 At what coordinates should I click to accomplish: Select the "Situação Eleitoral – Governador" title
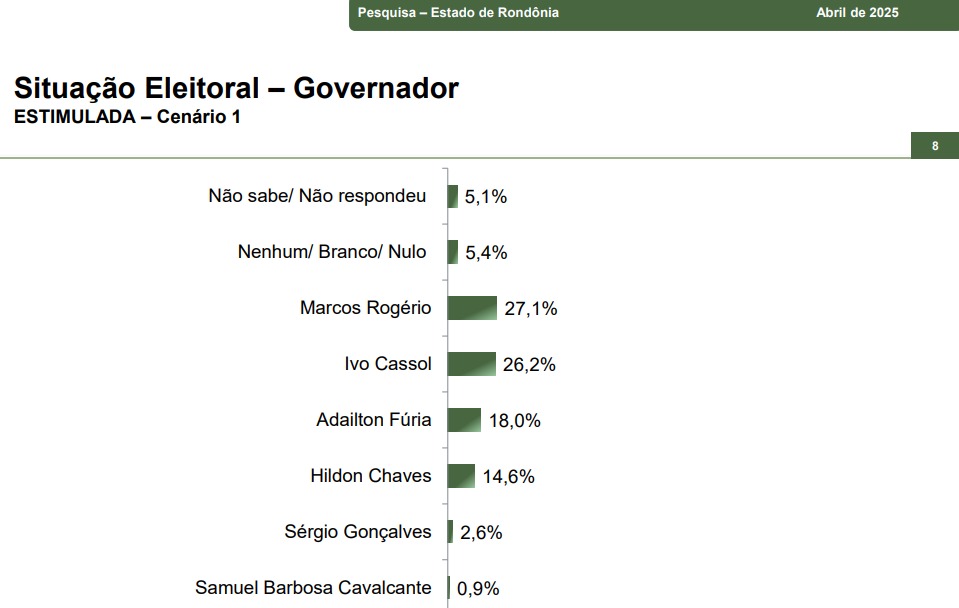pos(236,88)
